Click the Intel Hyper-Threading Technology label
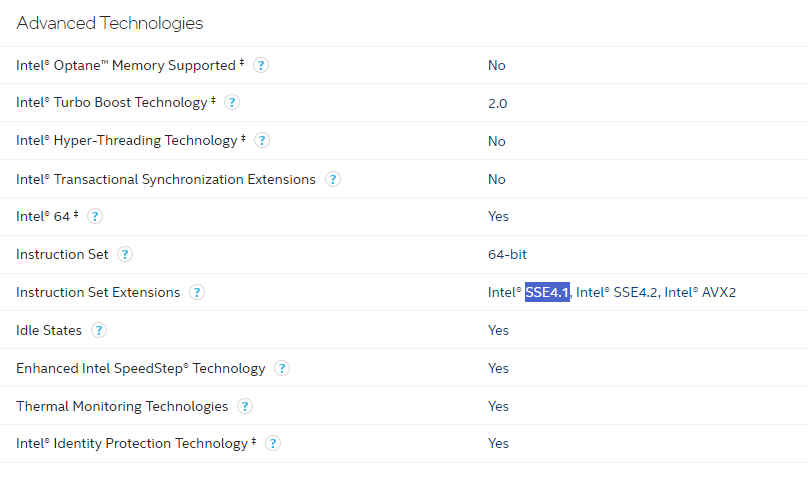Screen dimensions: 808x477 (x=126, y=141)
